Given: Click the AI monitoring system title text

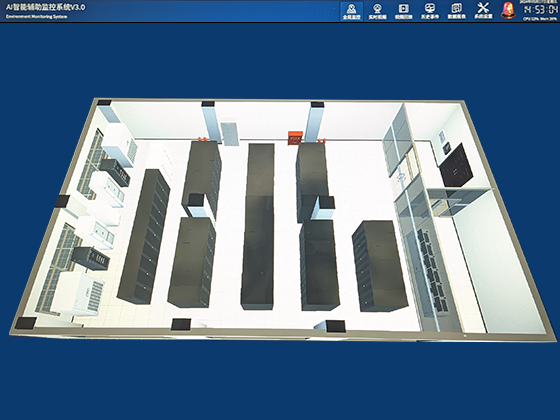Looking at the screenshot, I should [x=45, y=7].
